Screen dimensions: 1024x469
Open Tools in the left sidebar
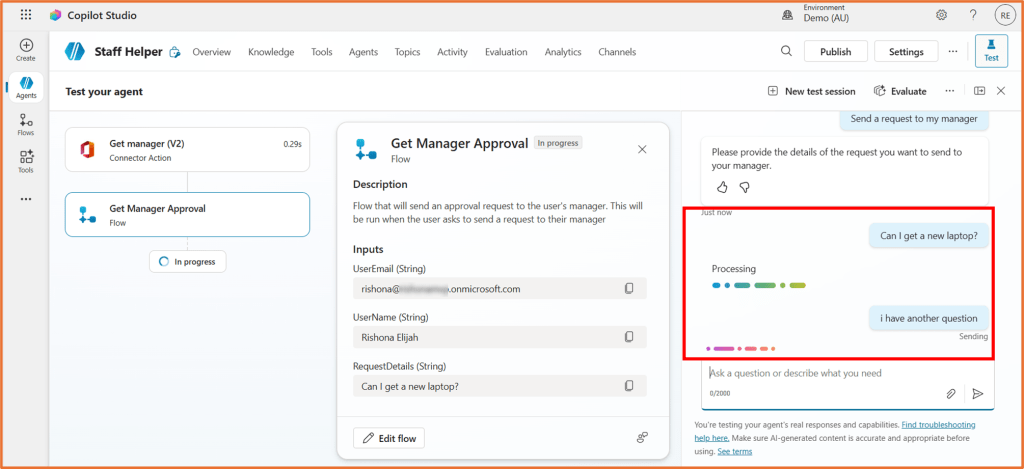(x=26, y=162)
